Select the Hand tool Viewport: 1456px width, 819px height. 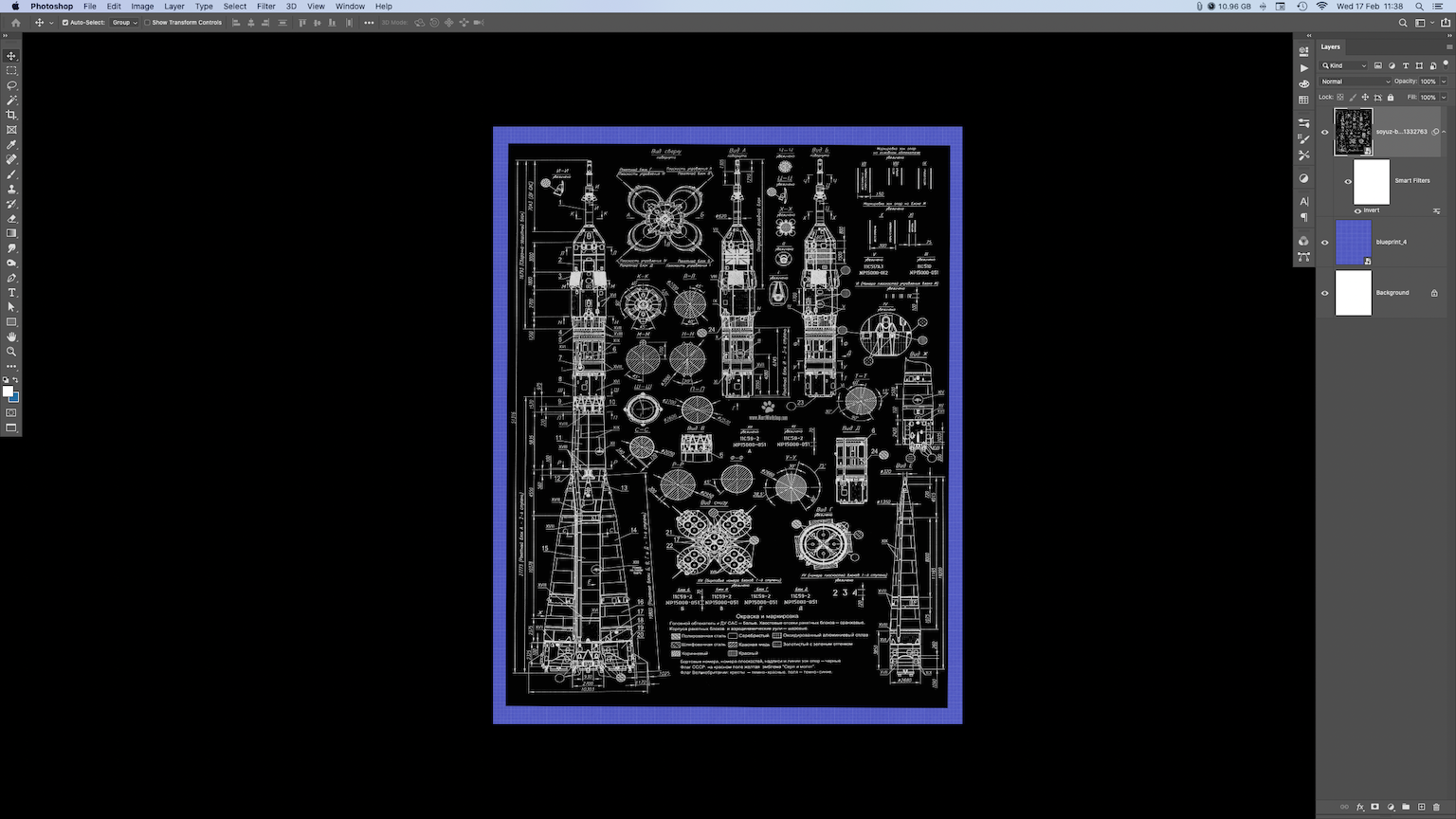(x=11, y=337)
